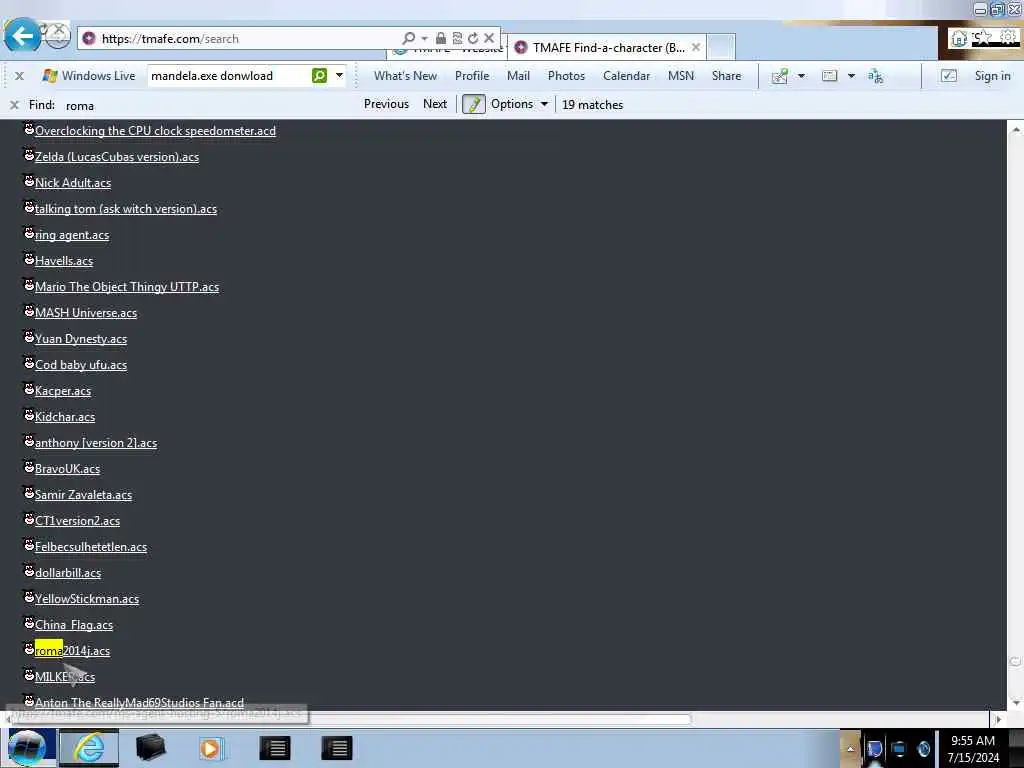Go to Next find match
The image size is (1024, 768).
tap(435, 104)
